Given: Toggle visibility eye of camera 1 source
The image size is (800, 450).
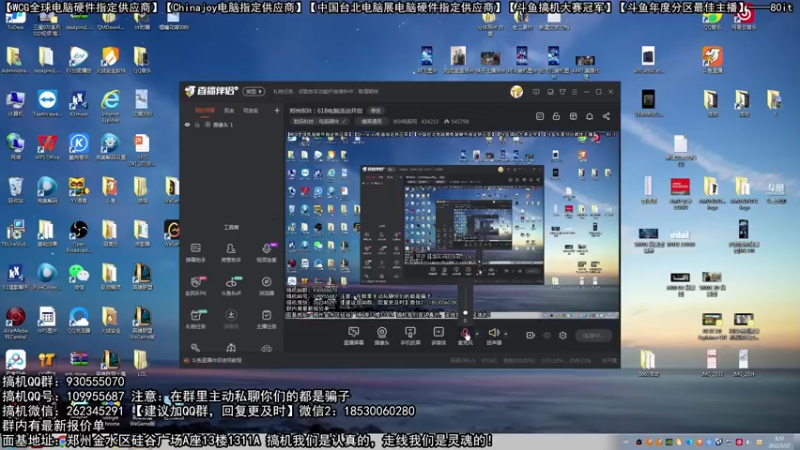Looking at the screenshot, I should pyautogui.click(x=187, y=124).
